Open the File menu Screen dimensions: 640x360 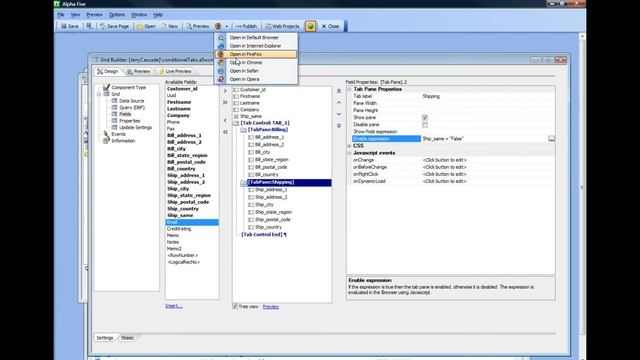[x=61, y=15]
